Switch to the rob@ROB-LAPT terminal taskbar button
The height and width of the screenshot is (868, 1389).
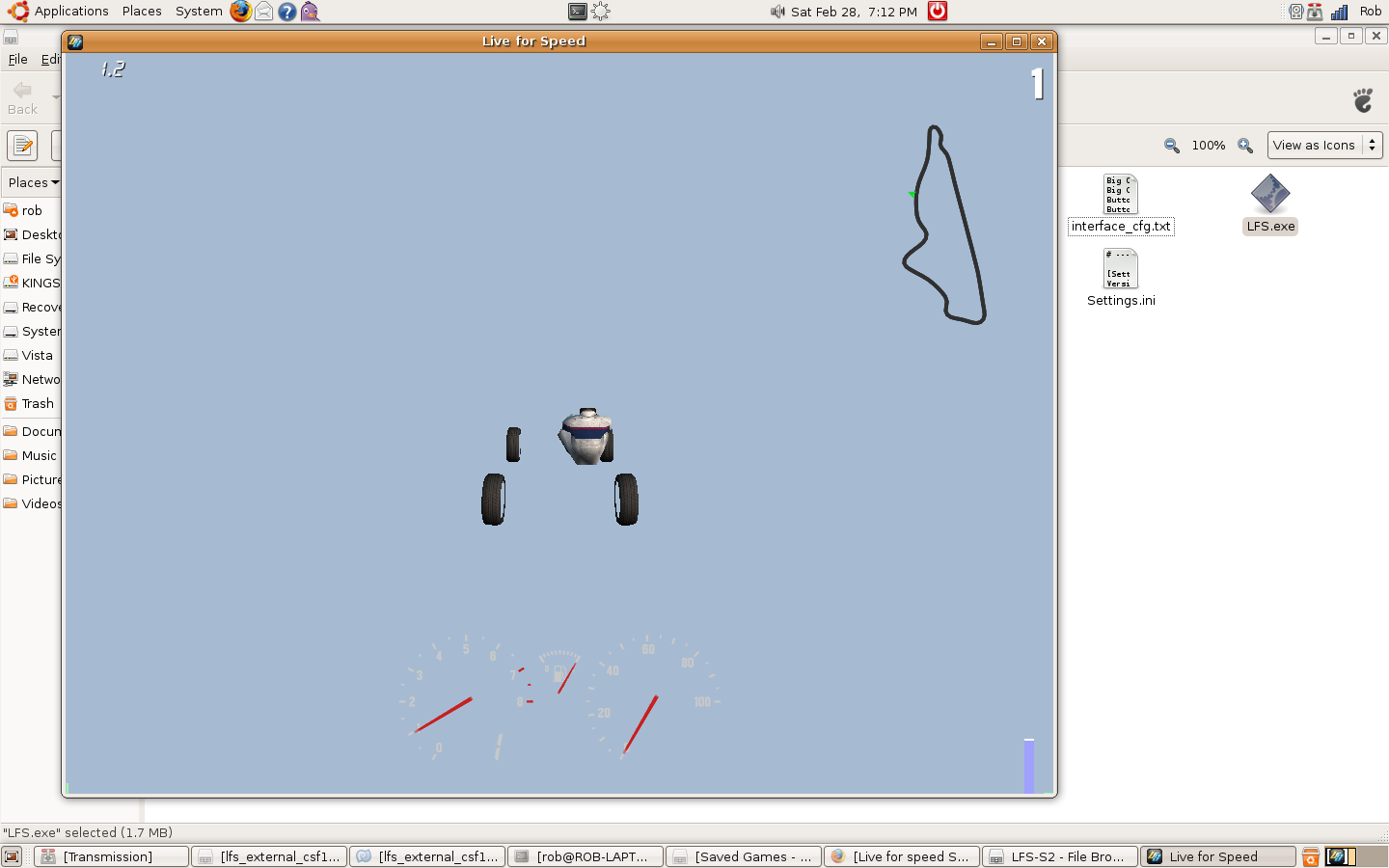(586, 856)
